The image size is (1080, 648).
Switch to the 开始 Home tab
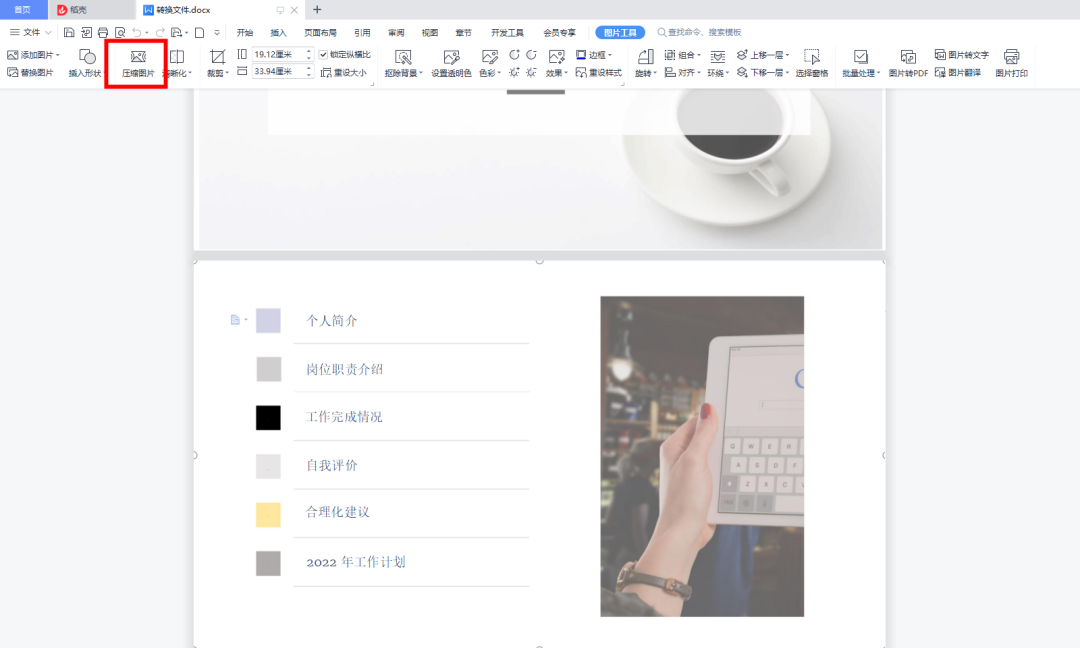245,32
